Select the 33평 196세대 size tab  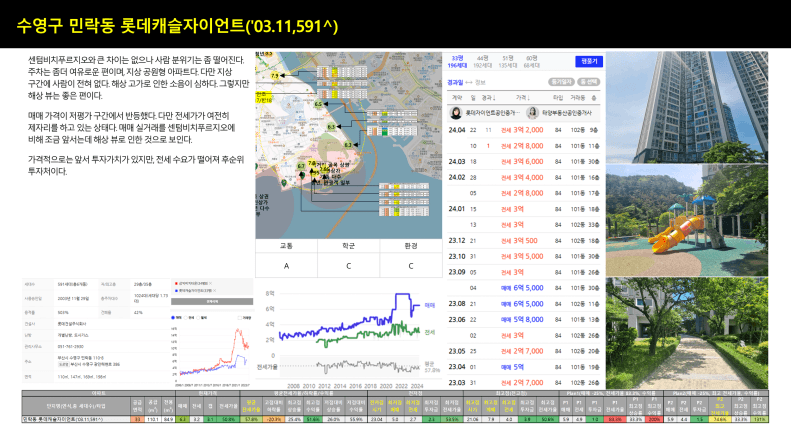point(457,62)
